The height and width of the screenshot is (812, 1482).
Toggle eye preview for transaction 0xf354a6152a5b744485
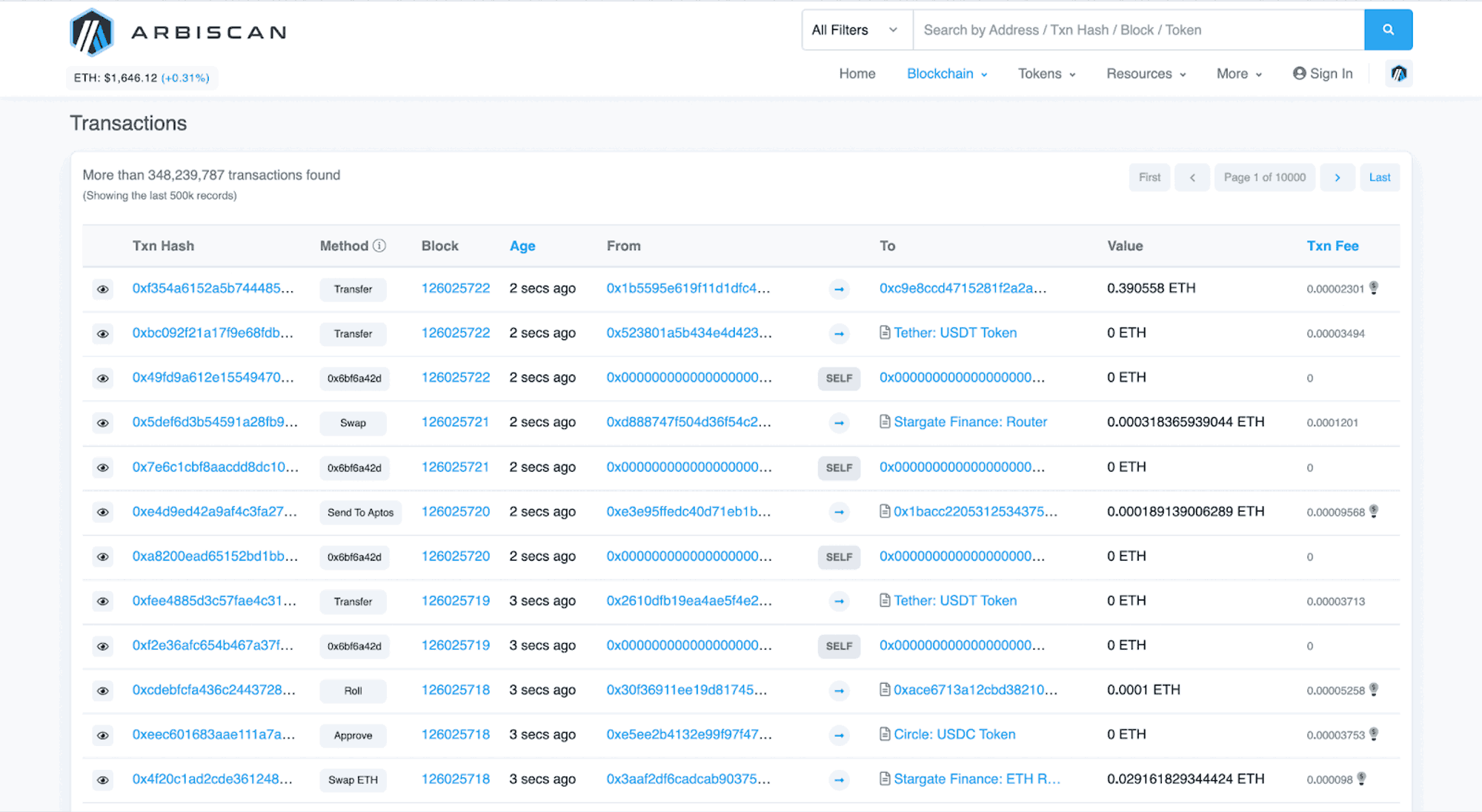(x=103, y=289)
